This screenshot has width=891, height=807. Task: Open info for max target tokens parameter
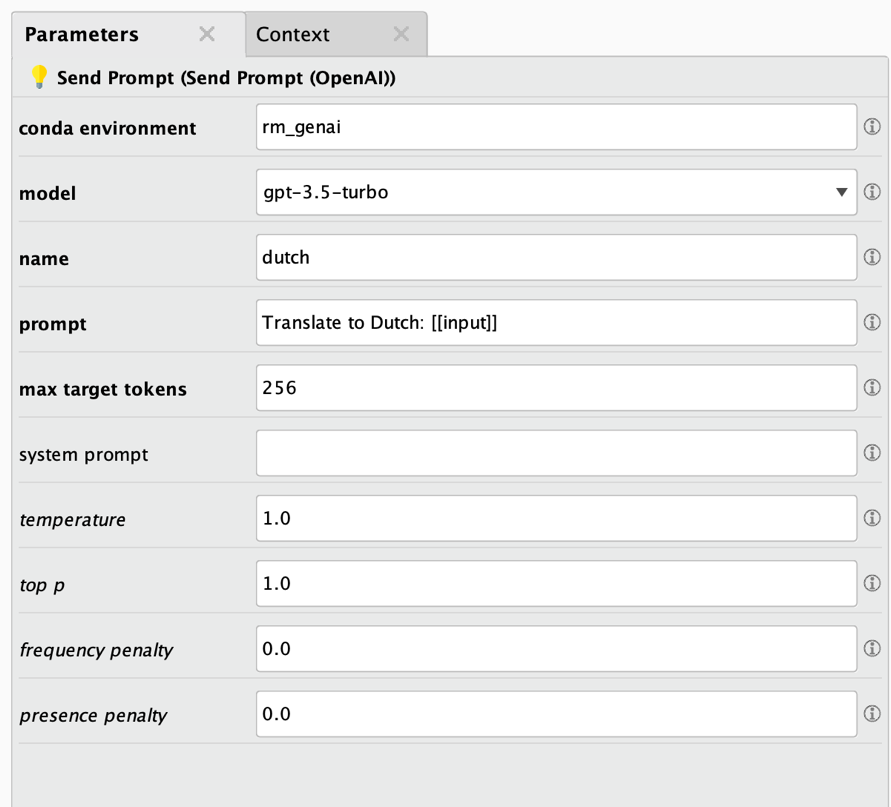point(873,388)
